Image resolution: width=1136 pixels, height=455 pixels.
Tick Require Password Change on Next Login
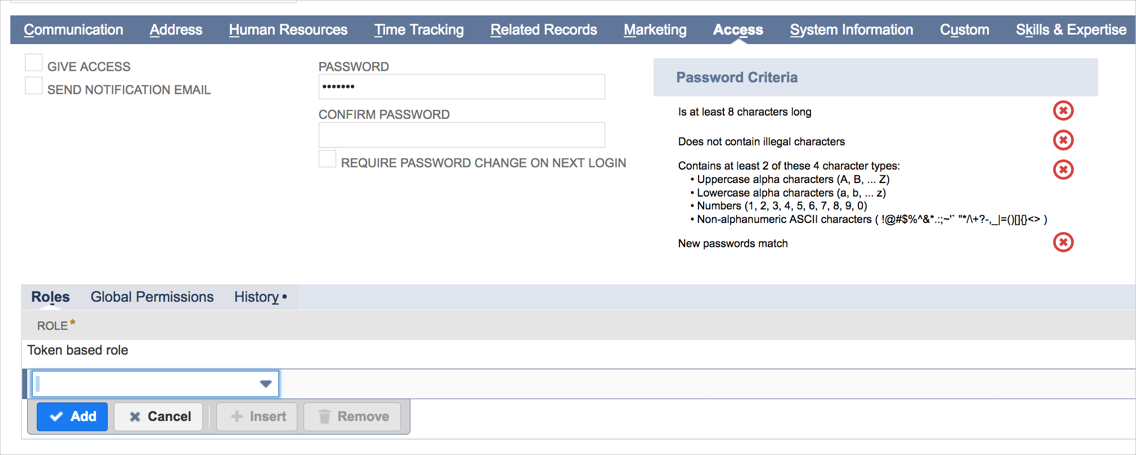tap(327, 160)
